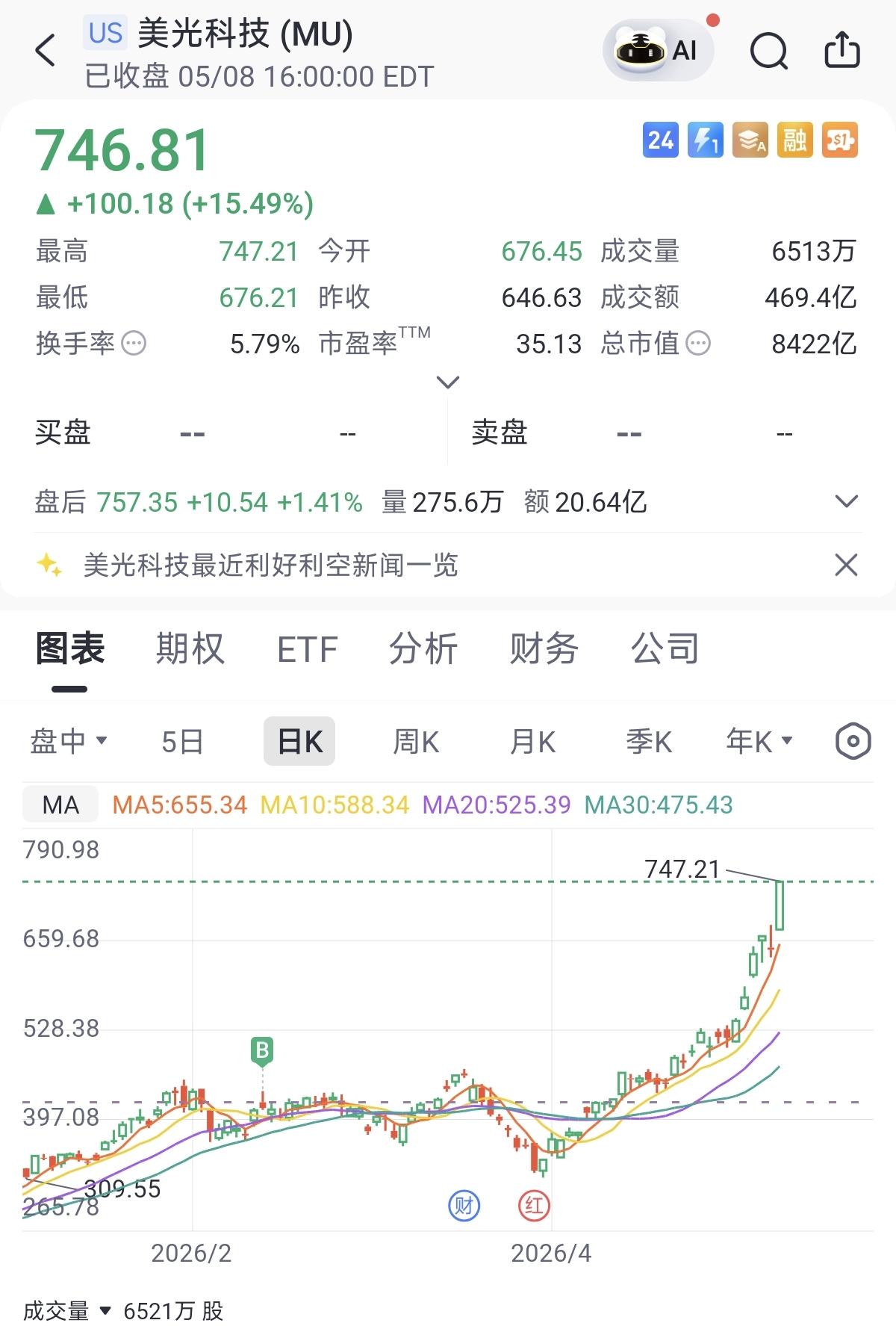896x1326 pixels.
Task: Tap the MA30:475.43 value
Action: [x=659, y=805]
